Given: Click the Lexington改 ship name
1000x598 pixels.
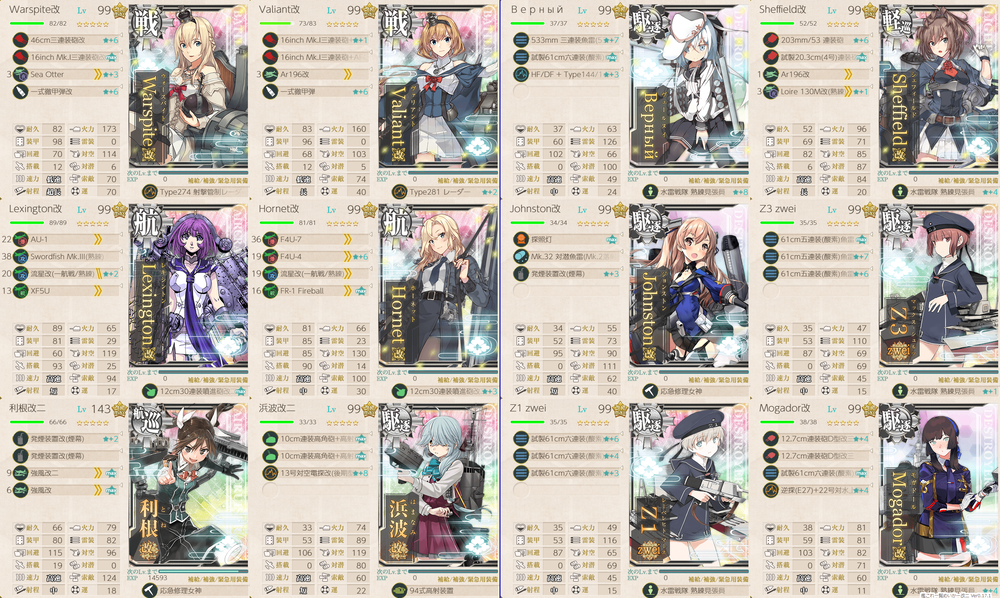Looking at the screenshot, I should point(36,209).
